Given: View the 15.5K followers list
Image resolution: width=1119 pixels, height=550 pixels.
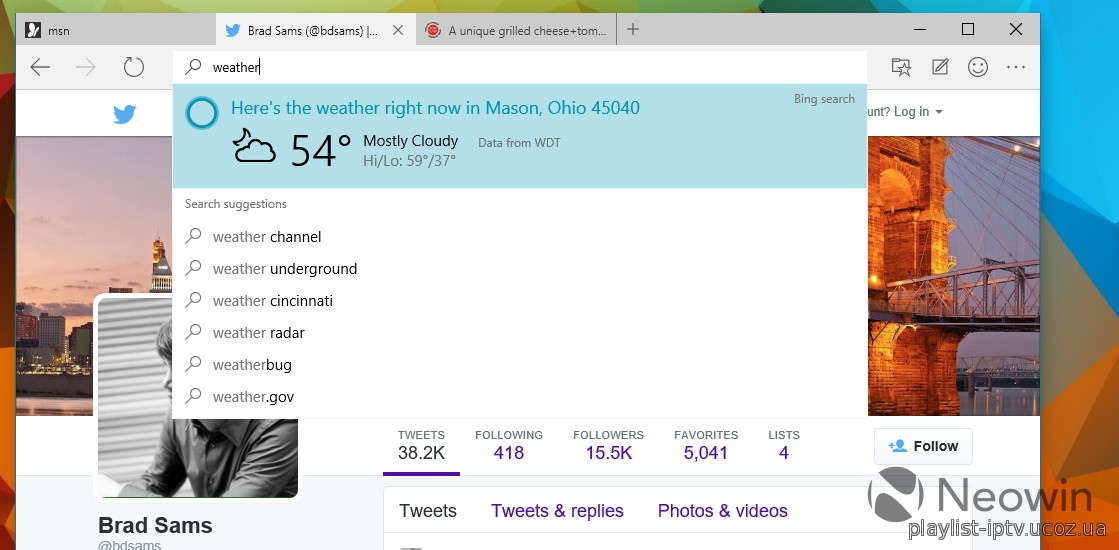Looking at the screenshot, I should pos(608,445).
